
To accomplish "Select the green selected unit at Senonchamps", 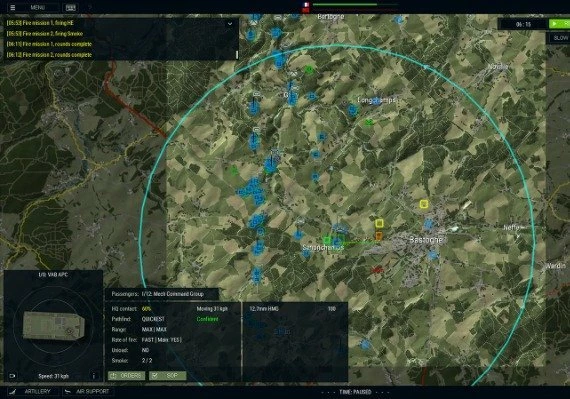I will 327,240.
